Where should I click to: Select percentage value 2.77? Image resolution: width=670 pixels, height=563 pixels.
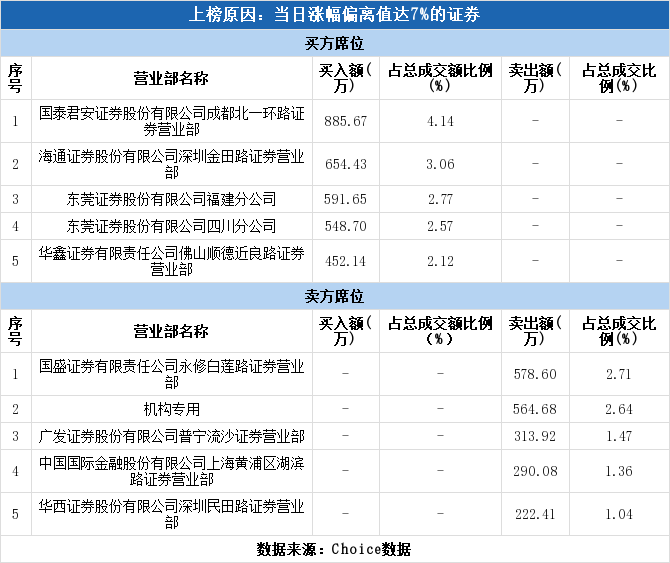point(441,199)
